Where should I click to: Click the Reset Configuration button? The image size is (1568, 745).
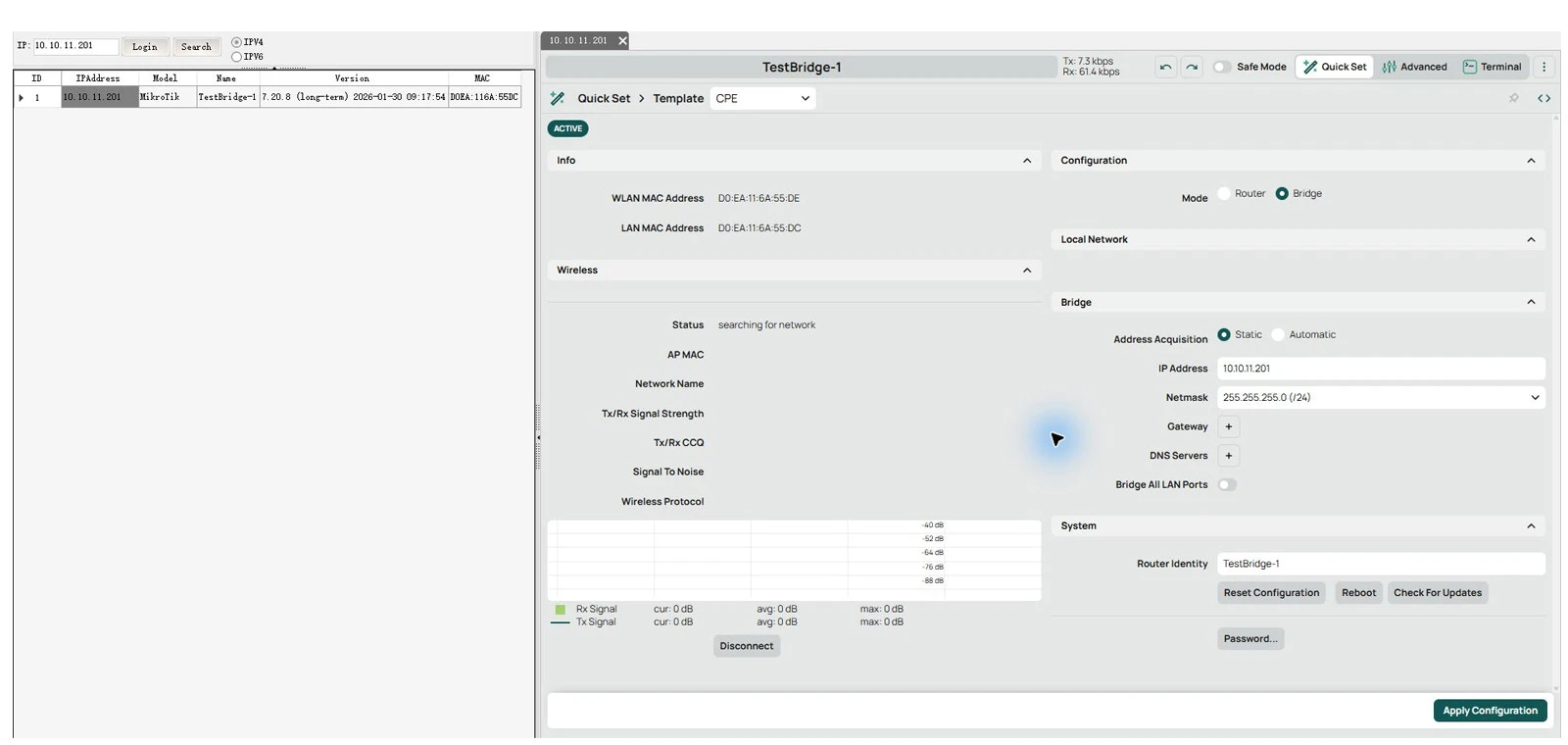click(x=1271, y=593)
